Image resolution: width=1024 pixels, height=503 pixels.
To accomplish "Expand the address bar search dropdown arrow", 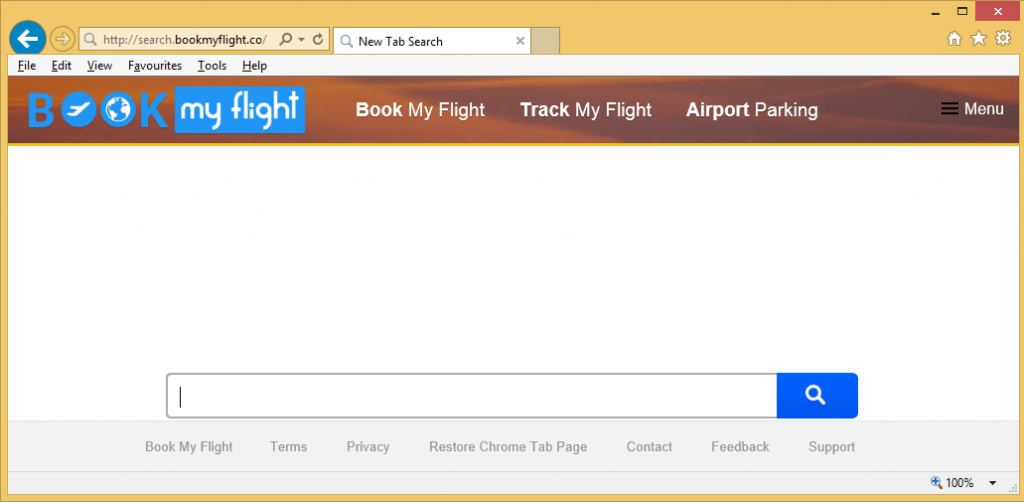I will point(301,40).
